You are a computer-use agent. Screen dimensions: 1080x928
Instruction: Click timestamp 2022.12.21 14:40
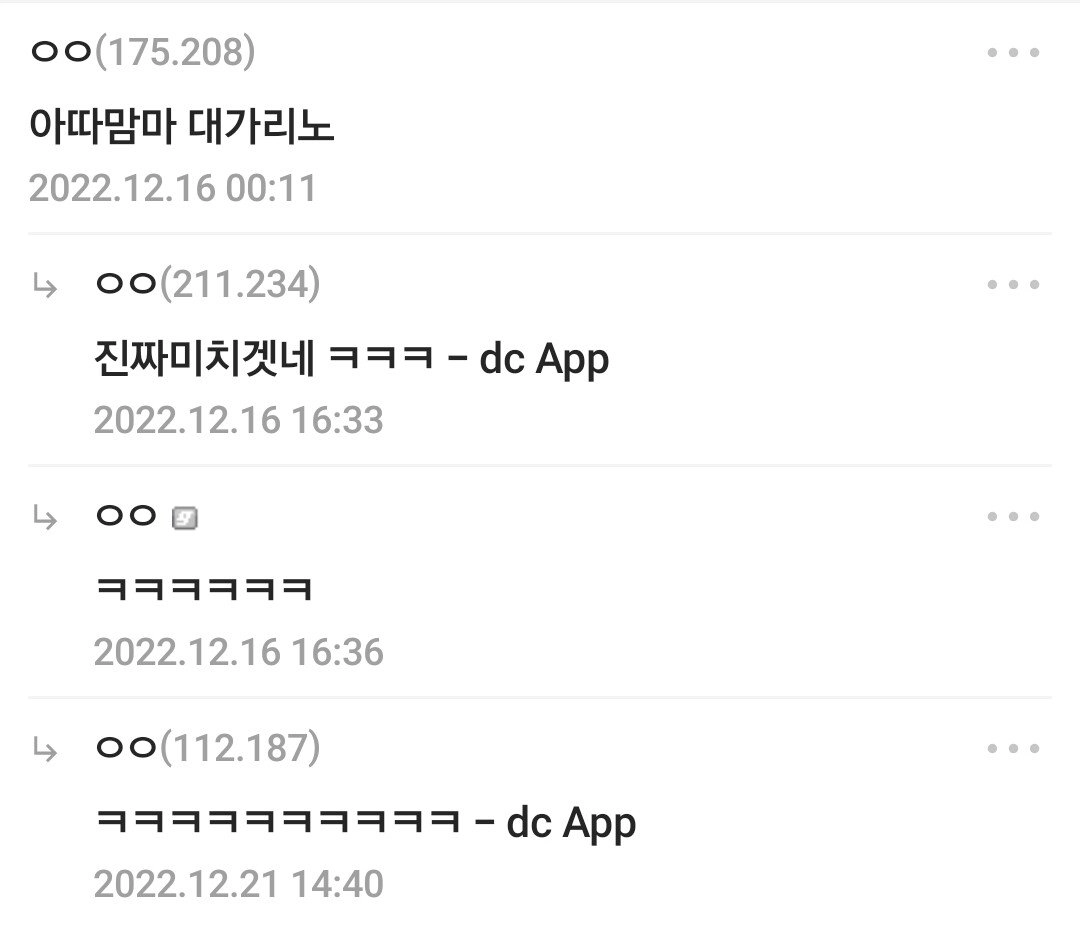point(238,885)
